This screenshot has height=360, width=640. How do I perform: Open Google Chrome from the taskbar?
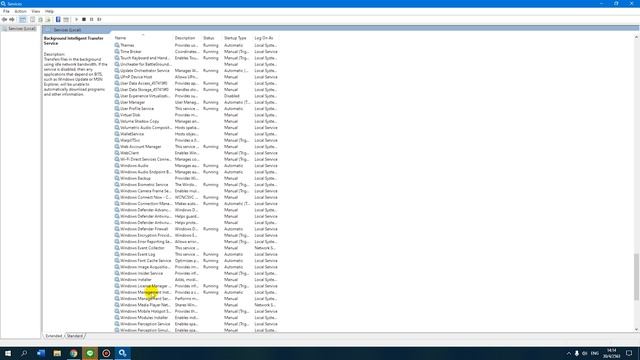coord(73,353)
